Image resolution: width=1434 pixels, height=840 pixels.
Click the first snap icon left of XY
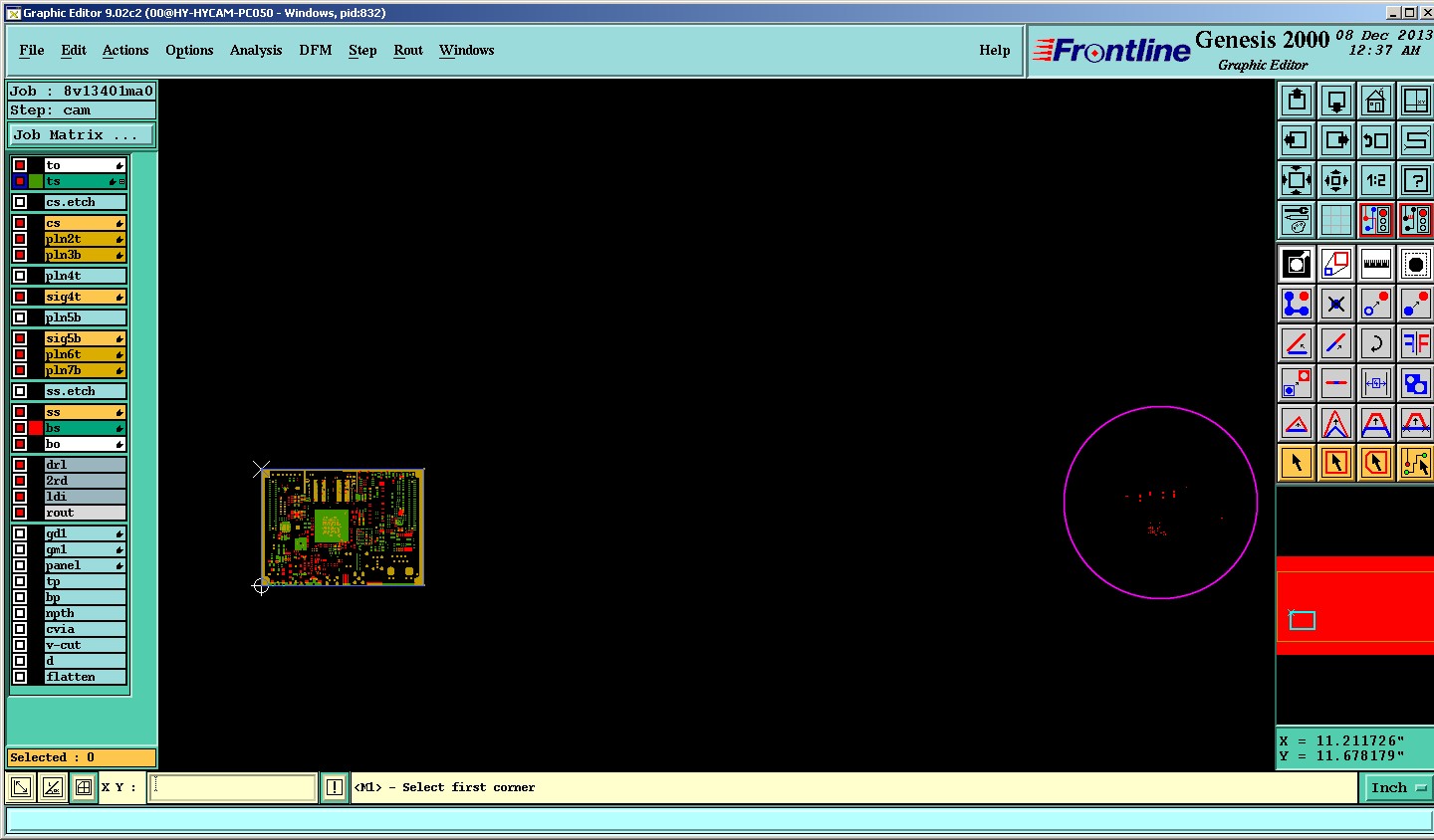point(20,787)
